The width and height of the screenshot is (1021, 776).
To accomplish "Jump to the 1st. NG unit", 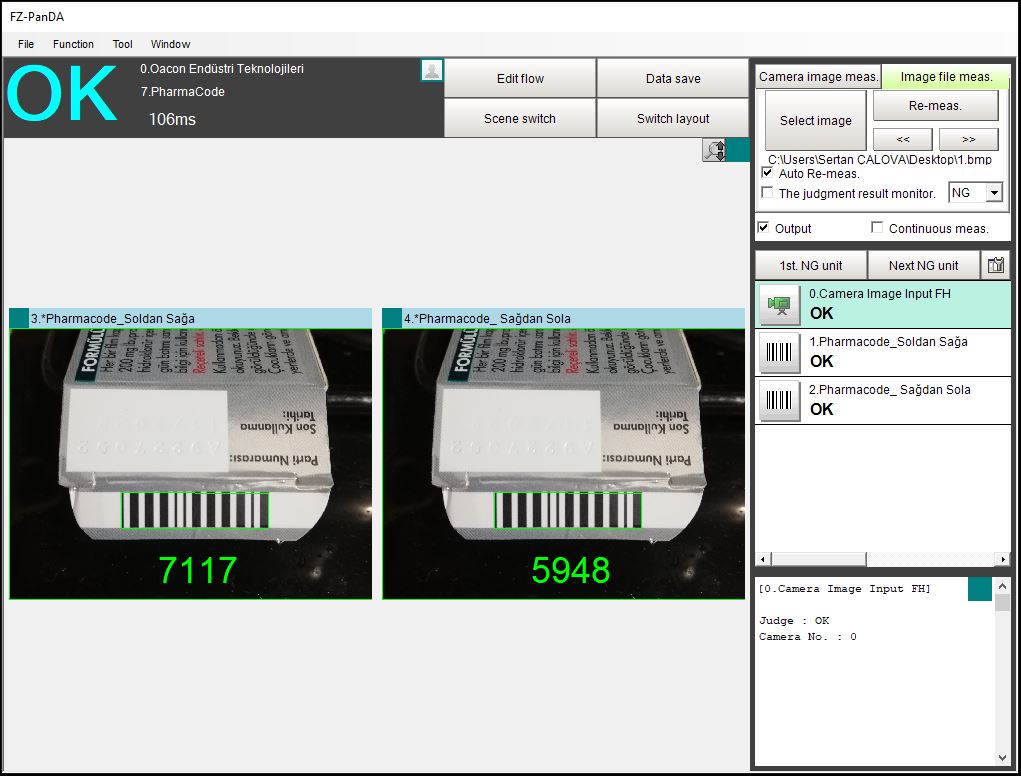I will point(811,266).
